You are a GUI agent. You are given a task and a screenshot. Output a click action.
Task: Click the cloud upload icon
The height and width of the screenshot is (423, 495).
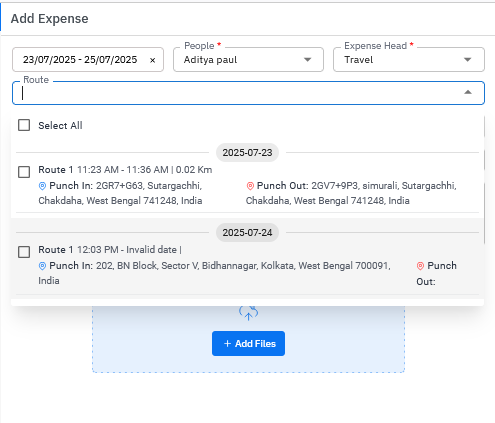click(x=248, y=313)
